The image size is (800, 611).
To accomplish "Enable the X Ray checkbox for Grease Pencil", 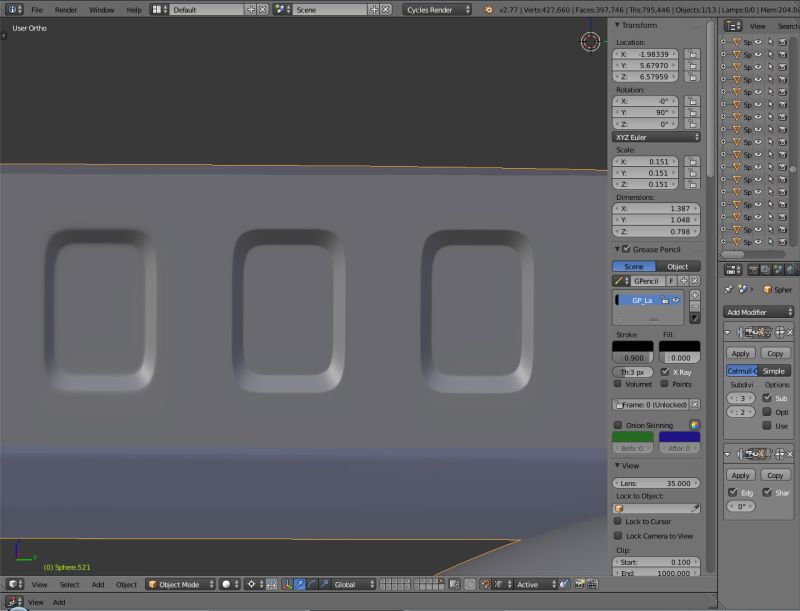I will coord(665,372).
